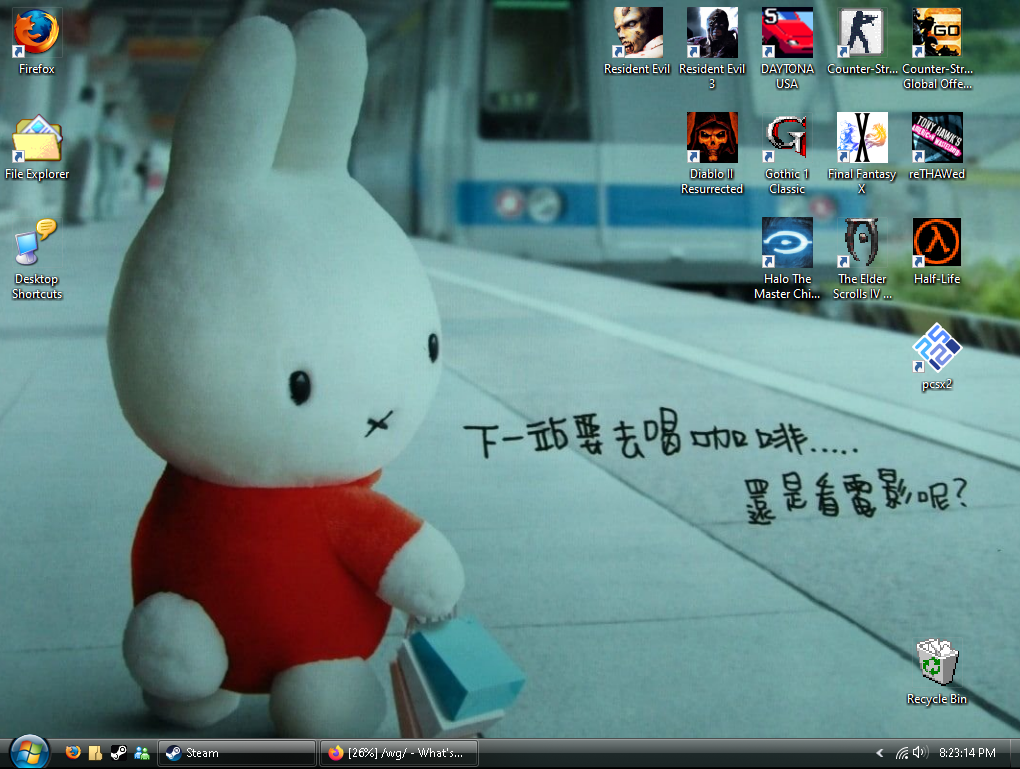Select the Half-Life desktop icon
The image size is (1020, 769).
click(937, 252)
